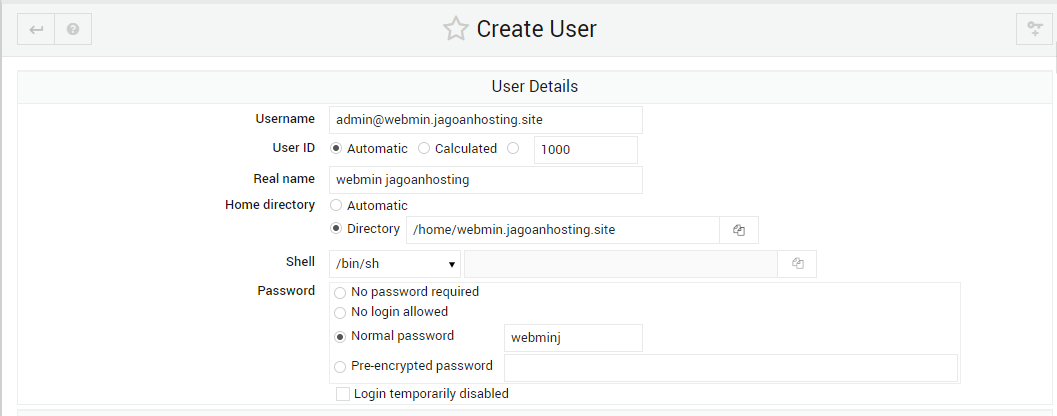Click the favorite star beside Create User
The height and width of the screenshot is (416, 1057).
[455, 29]
